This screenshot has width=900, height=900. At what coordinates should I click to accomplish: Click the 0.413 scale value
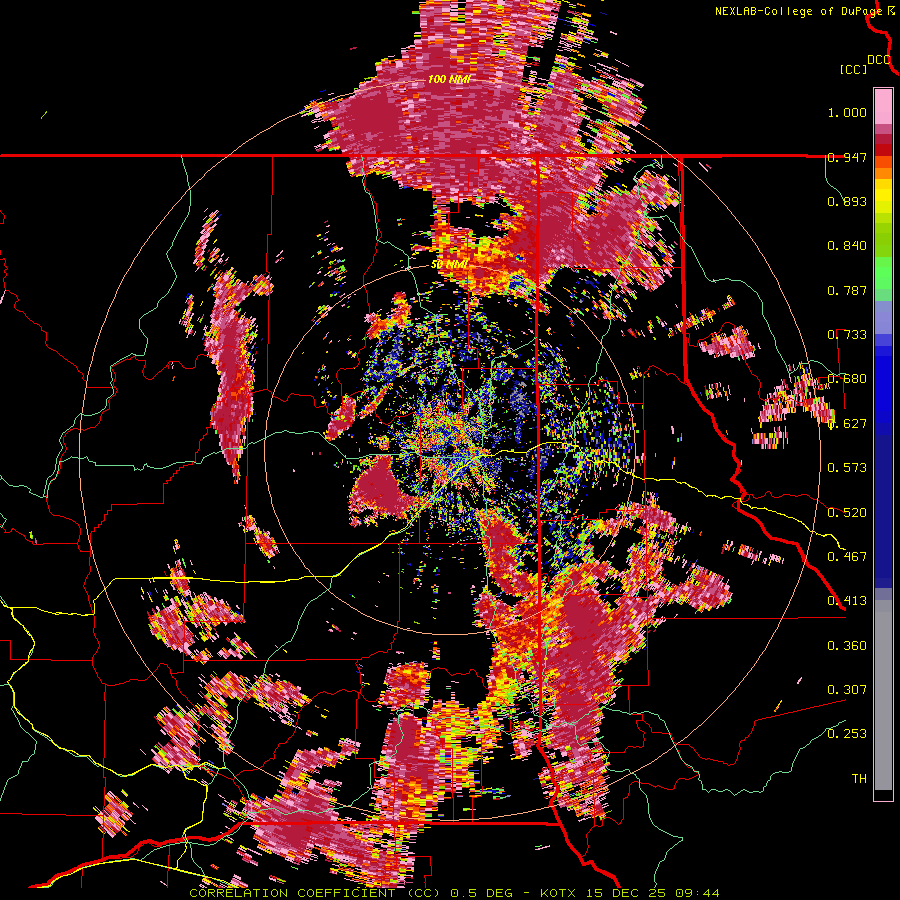coord(847,601)
